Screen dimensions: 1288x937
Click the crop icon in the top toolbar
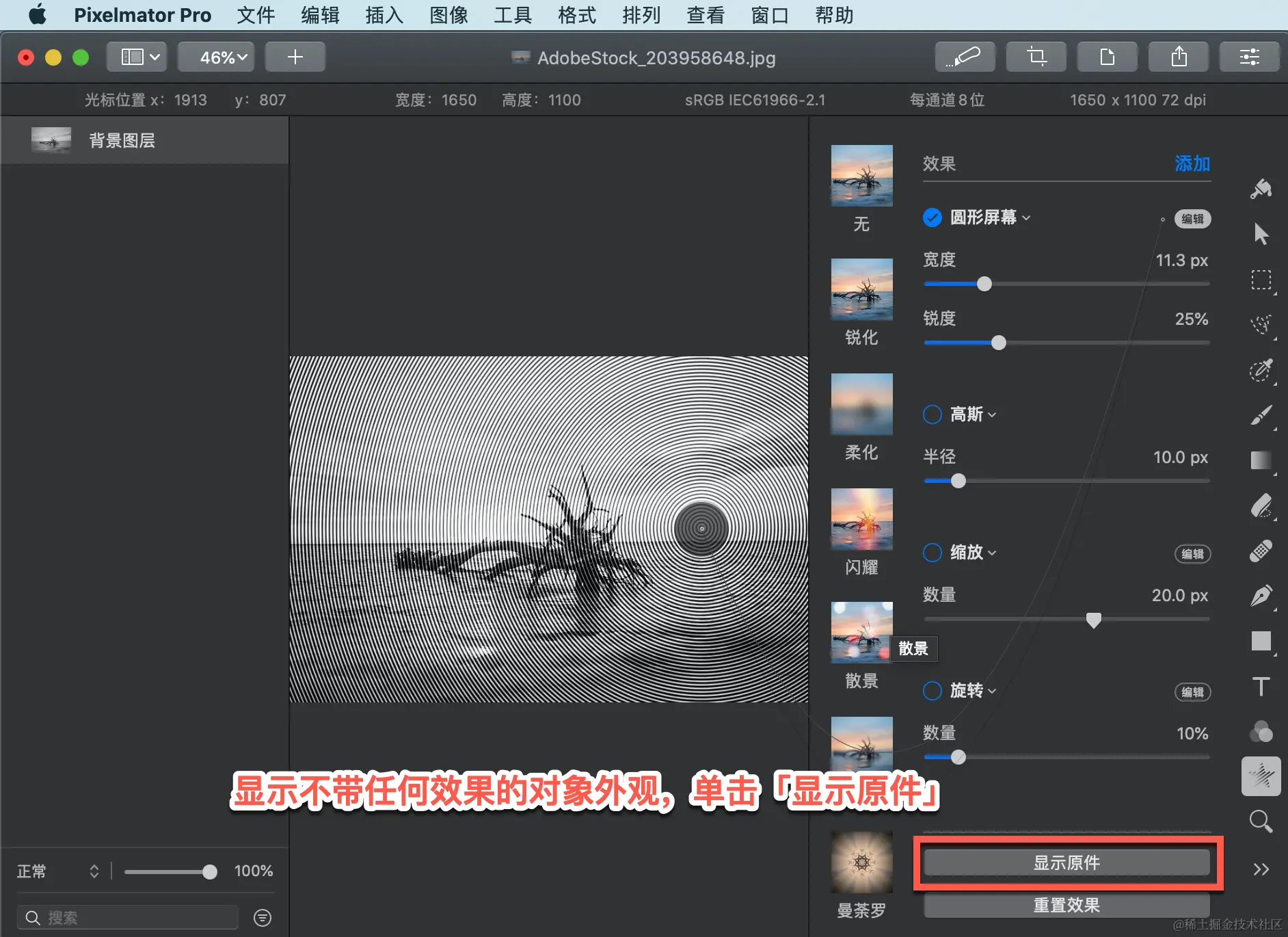1036,57
